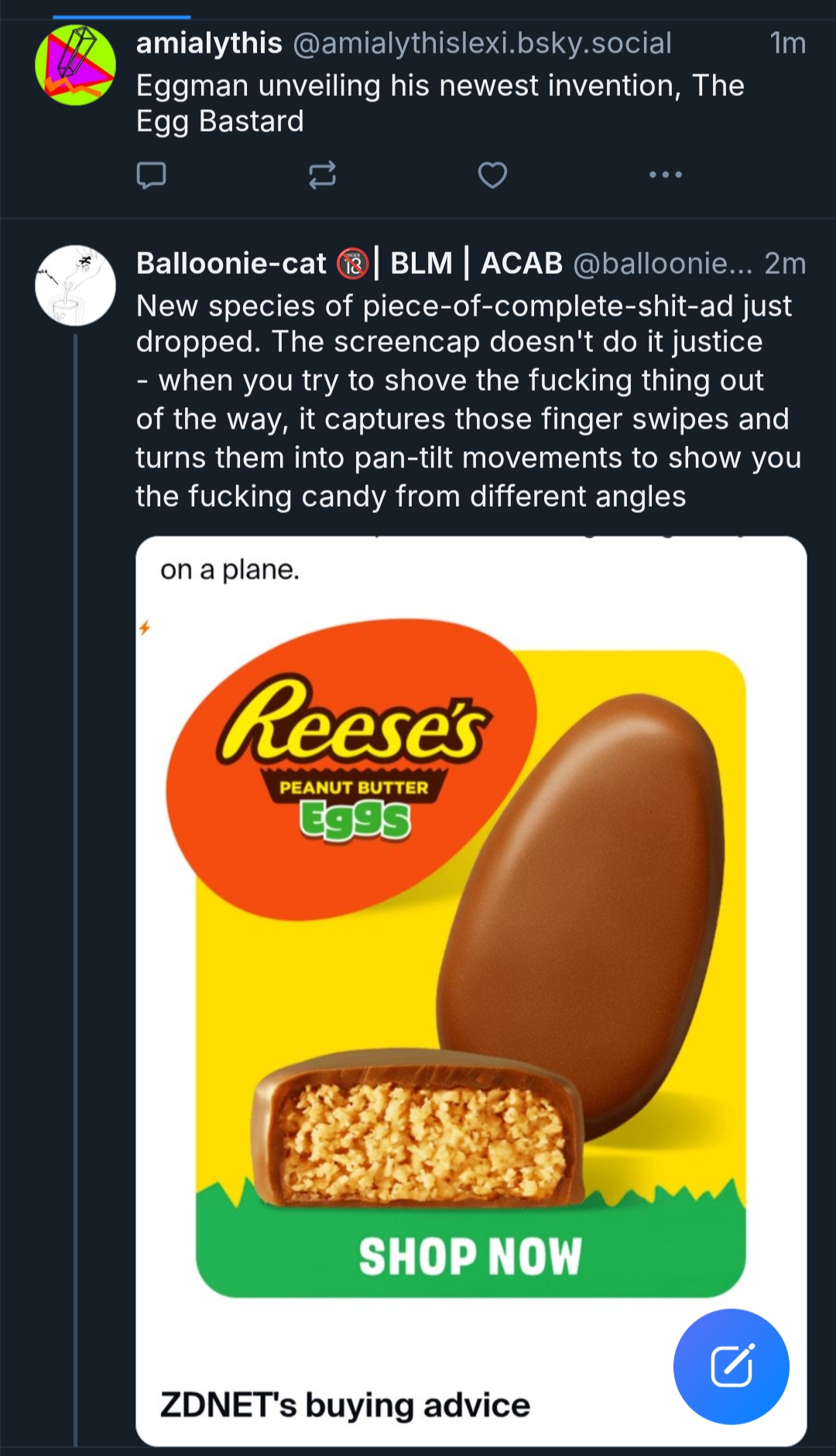Open the @amialythislexi.bsky.social handle
836x1456 pixels.
click(482, 43)
